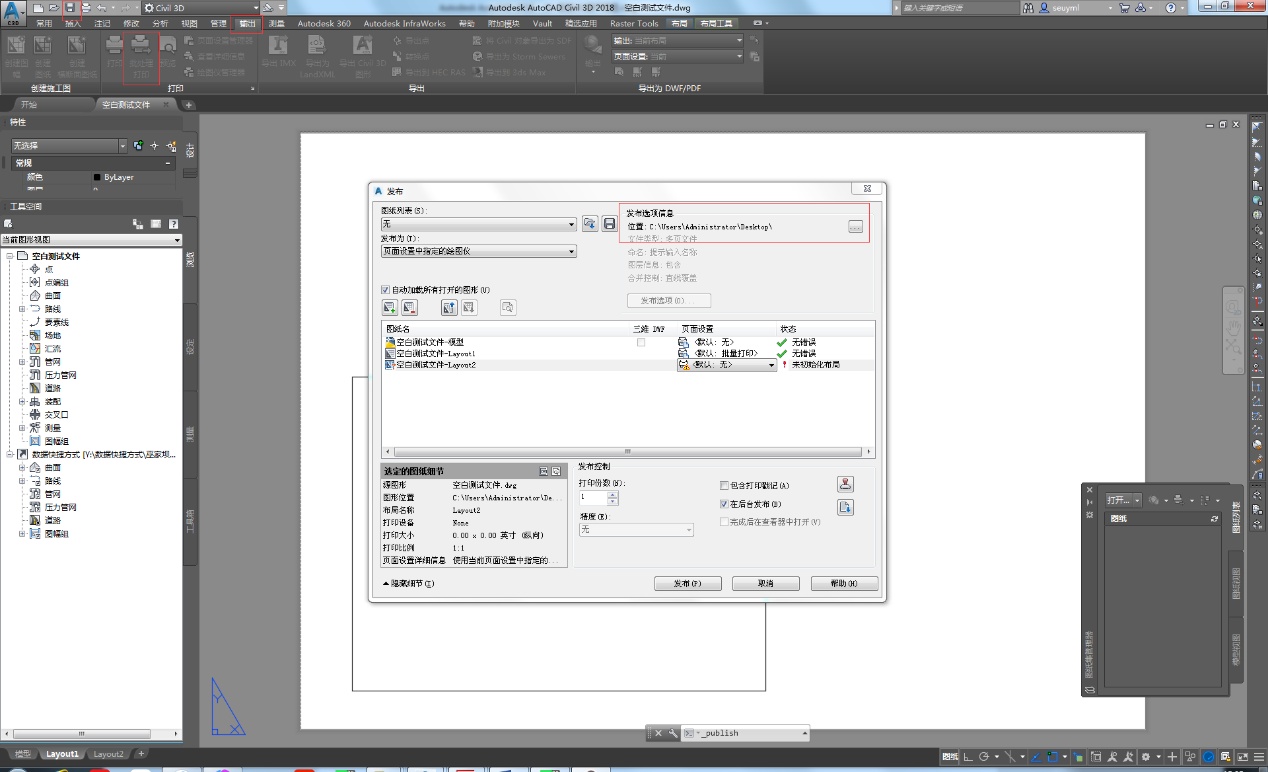Click the 发布(P) button
Image resolution: width=1268 pixels, height=772 pixels.
tap(688, 584)
